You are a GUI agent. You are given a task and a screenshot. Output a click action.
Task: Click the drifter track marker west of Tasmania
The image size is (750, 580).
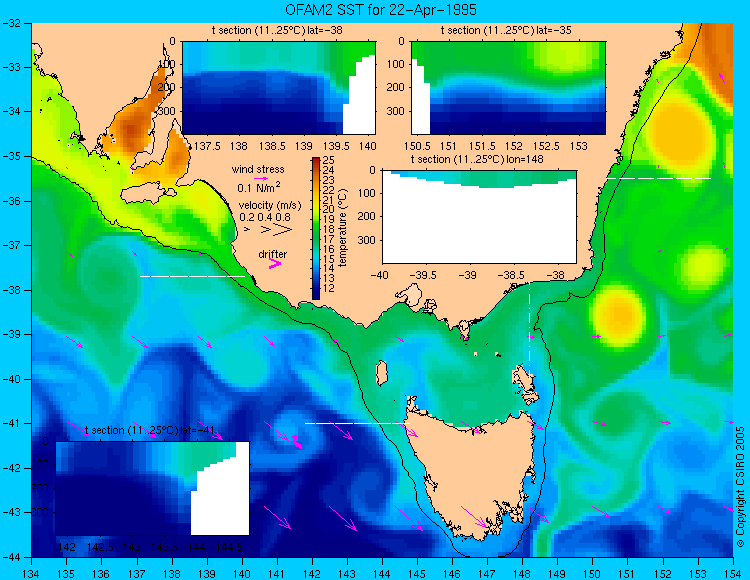(x=296, y=441)
